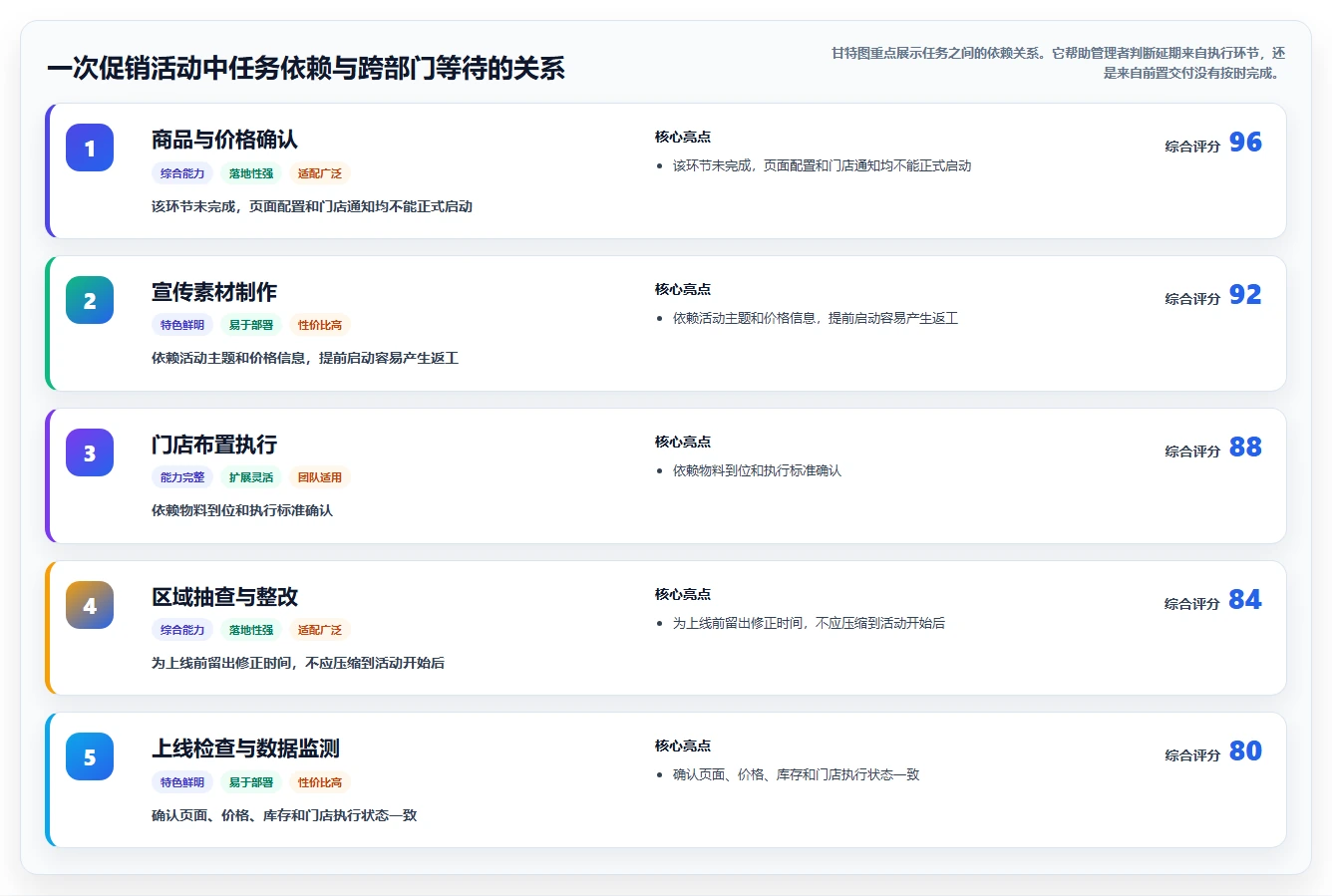This screenshot has height=896, width=1332.
Task: Click bullet text 该环节未完成，页面配置和门店通知均不能正式启动
Action: tap(822, 165)
